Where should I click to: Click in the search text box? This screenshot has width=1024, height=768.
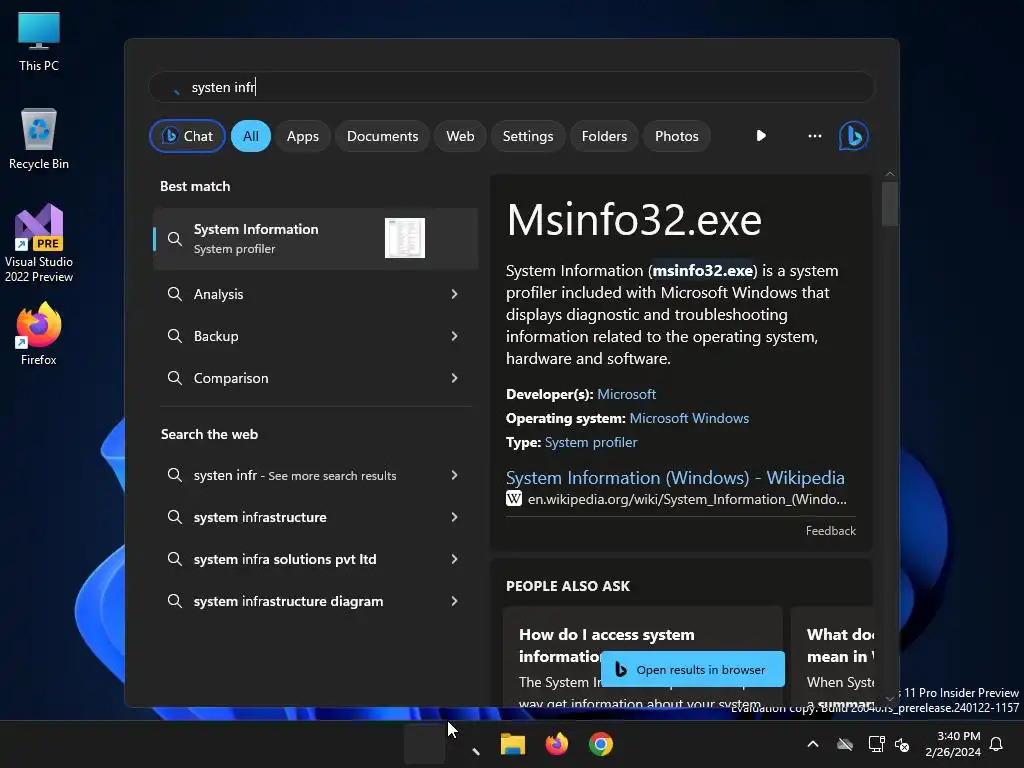coord(512,87)
